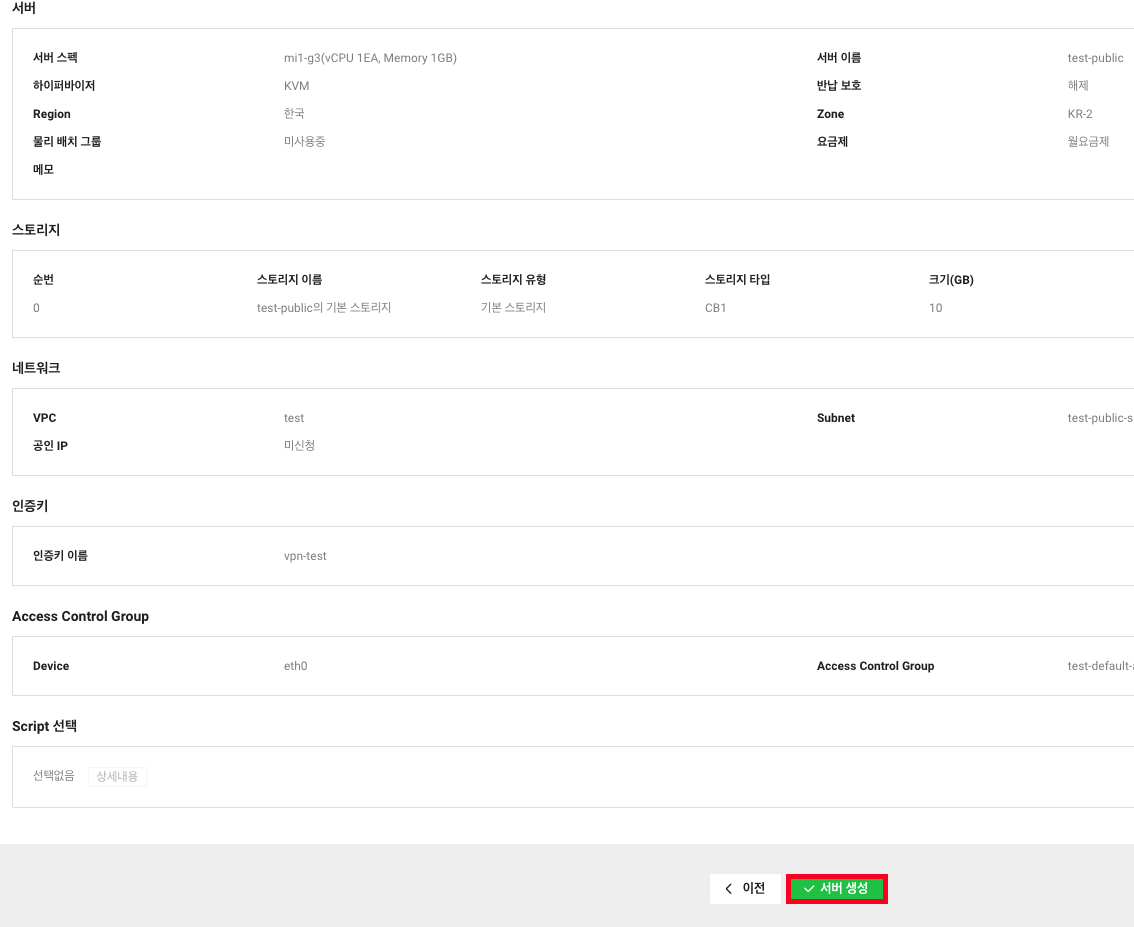Click the Device value eth0
This screenshot has width=1134, height=927.
coord(295,666)
